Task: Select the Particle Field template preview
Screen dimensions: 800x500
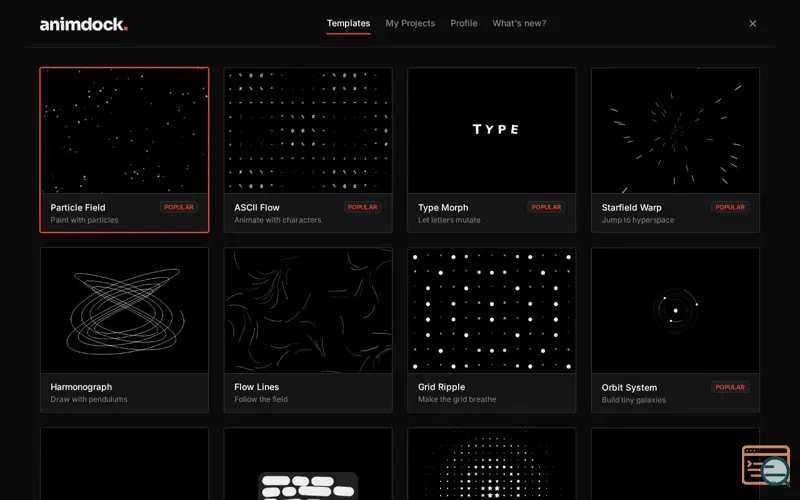Action: pos(124,131)
